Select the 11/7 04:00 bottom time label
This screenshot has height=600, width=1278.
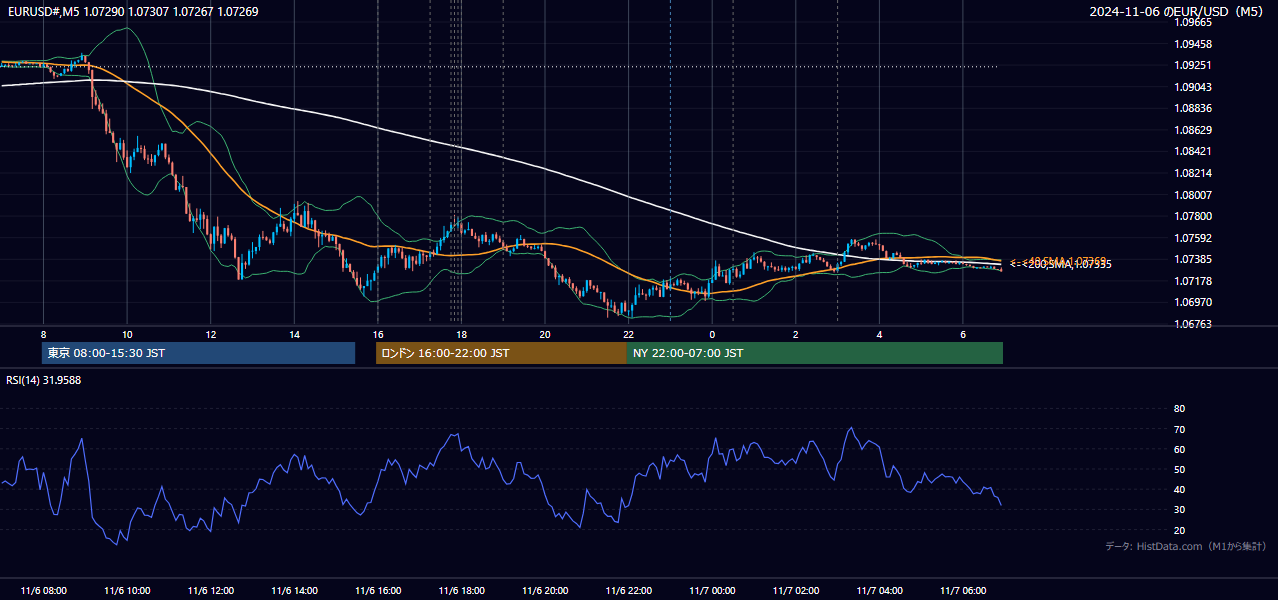pyautogui.click(x=878, y=591)
